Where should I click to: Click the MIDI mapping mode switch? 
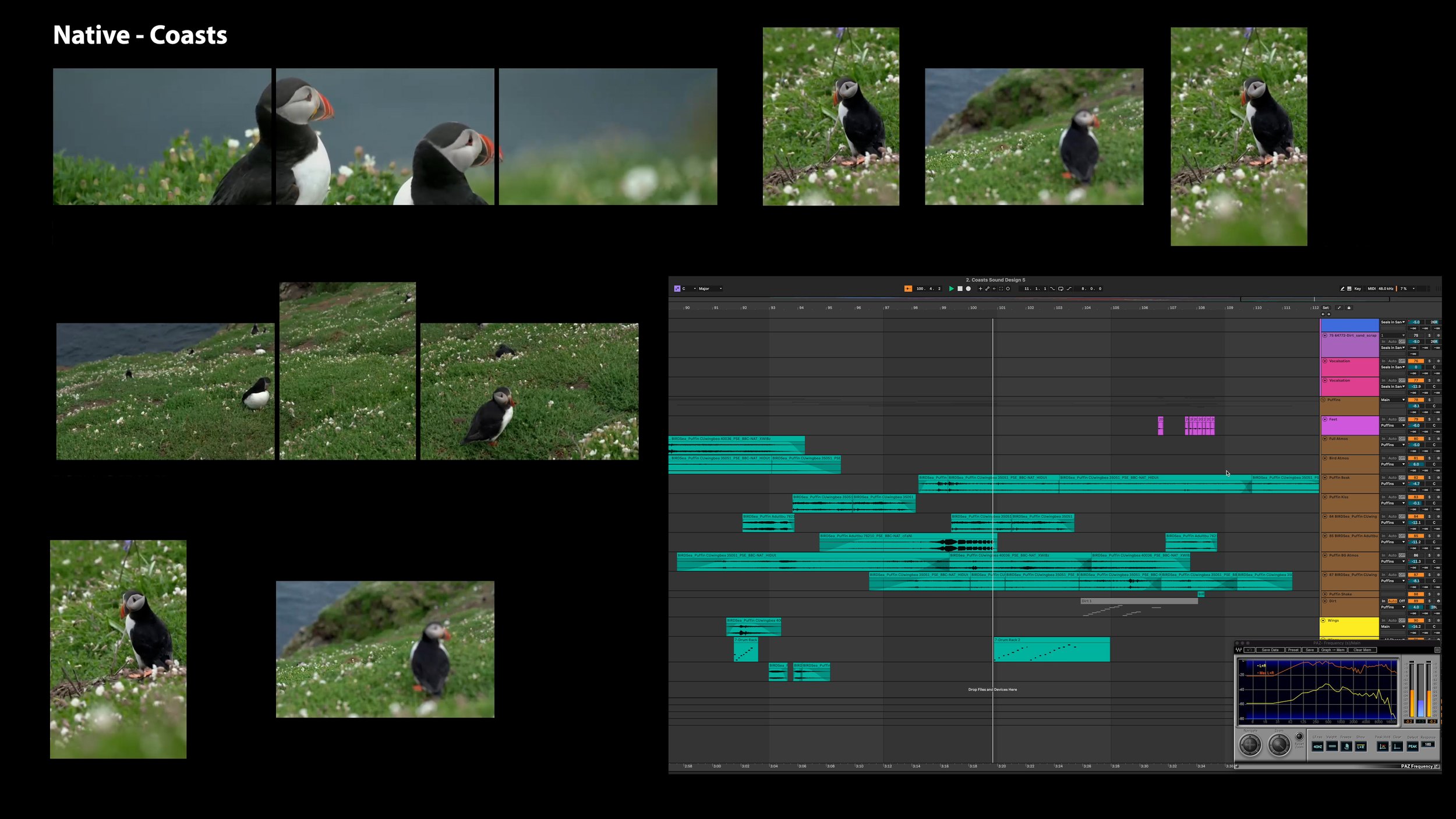1372,288
